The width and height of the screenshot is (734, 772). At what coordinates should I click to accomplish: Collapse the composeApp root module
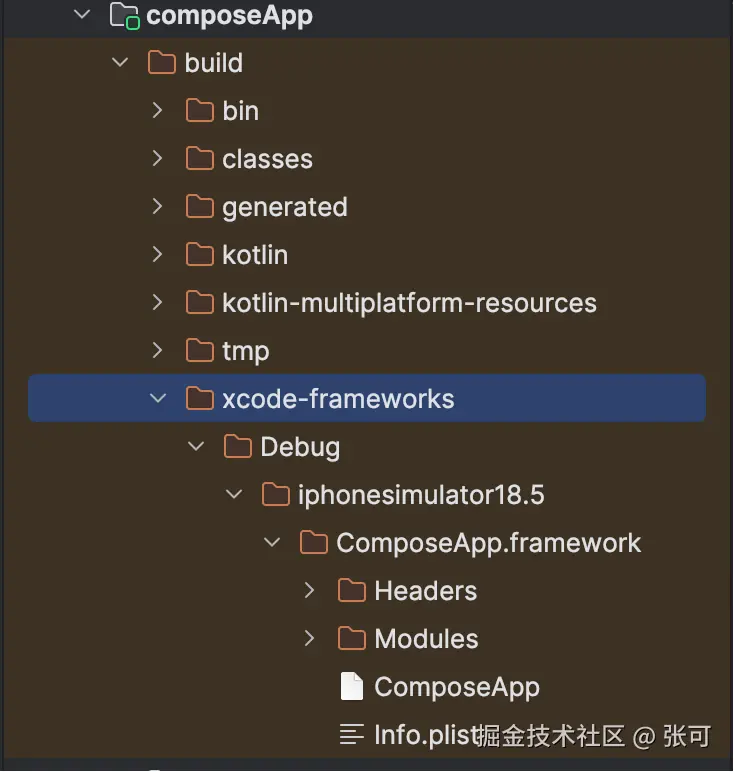pyautogui.click(x=82, y=15)
